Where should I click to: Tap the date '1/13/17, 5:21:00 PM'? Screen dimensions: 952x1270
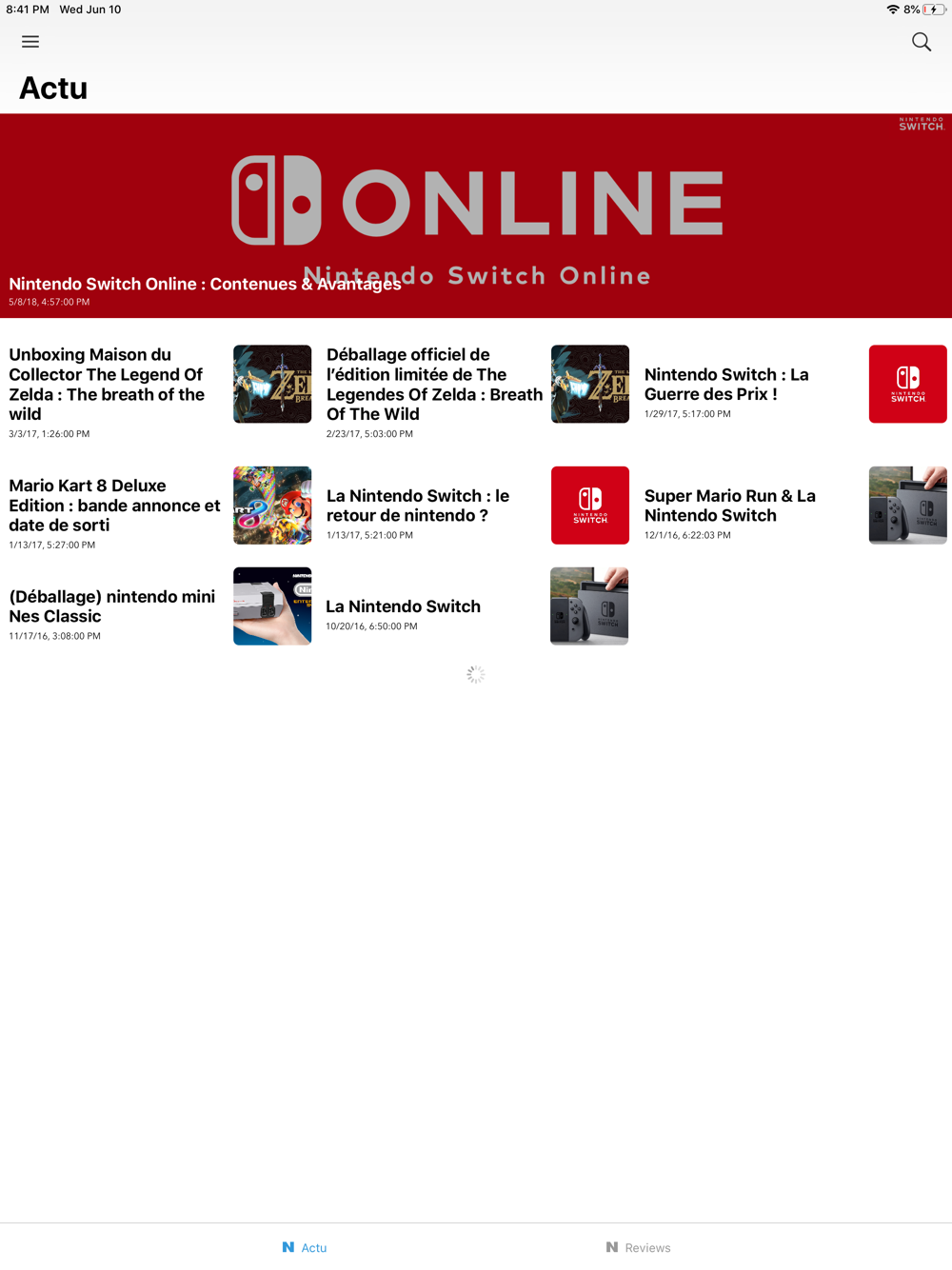tap(369, 534)
